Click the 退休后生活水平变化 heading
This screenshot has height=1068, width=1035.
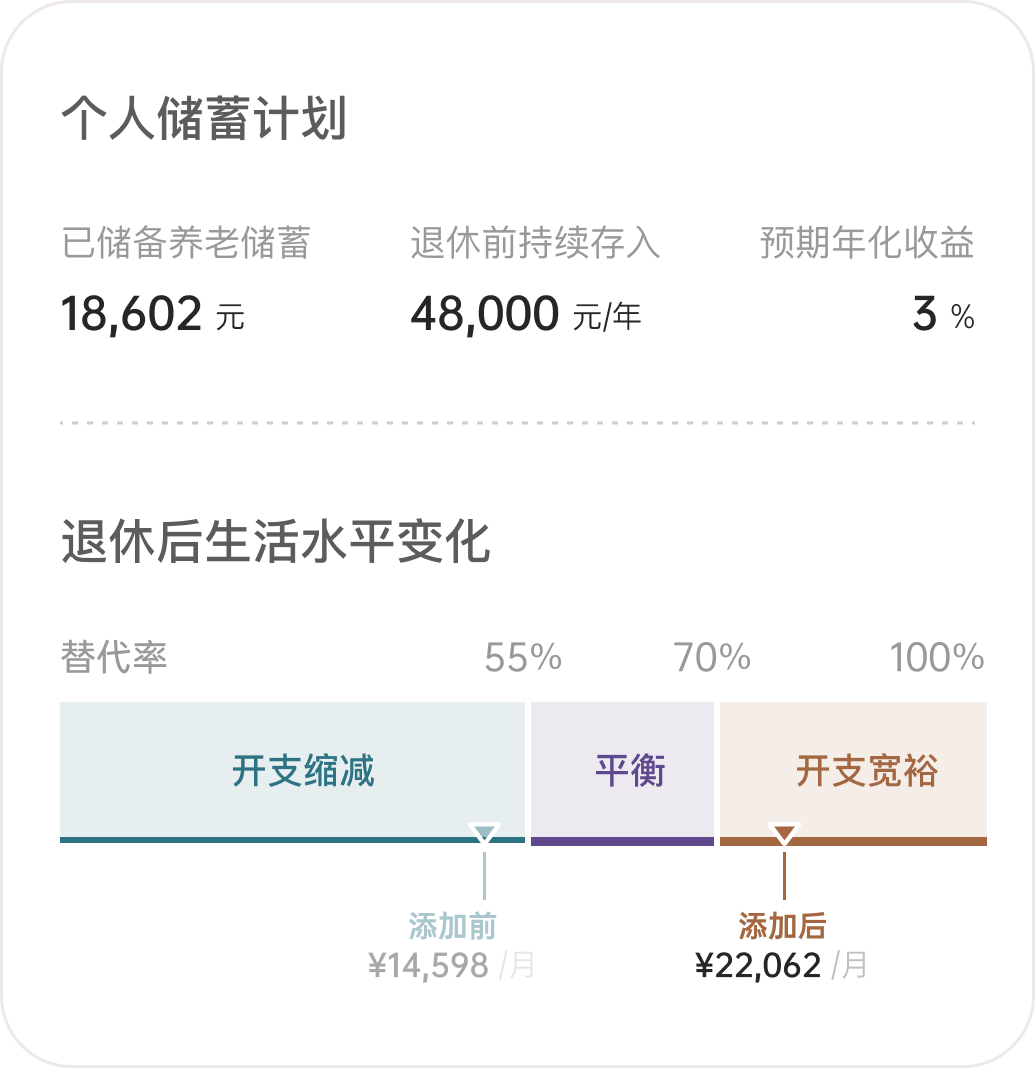(x=275, y=543)
